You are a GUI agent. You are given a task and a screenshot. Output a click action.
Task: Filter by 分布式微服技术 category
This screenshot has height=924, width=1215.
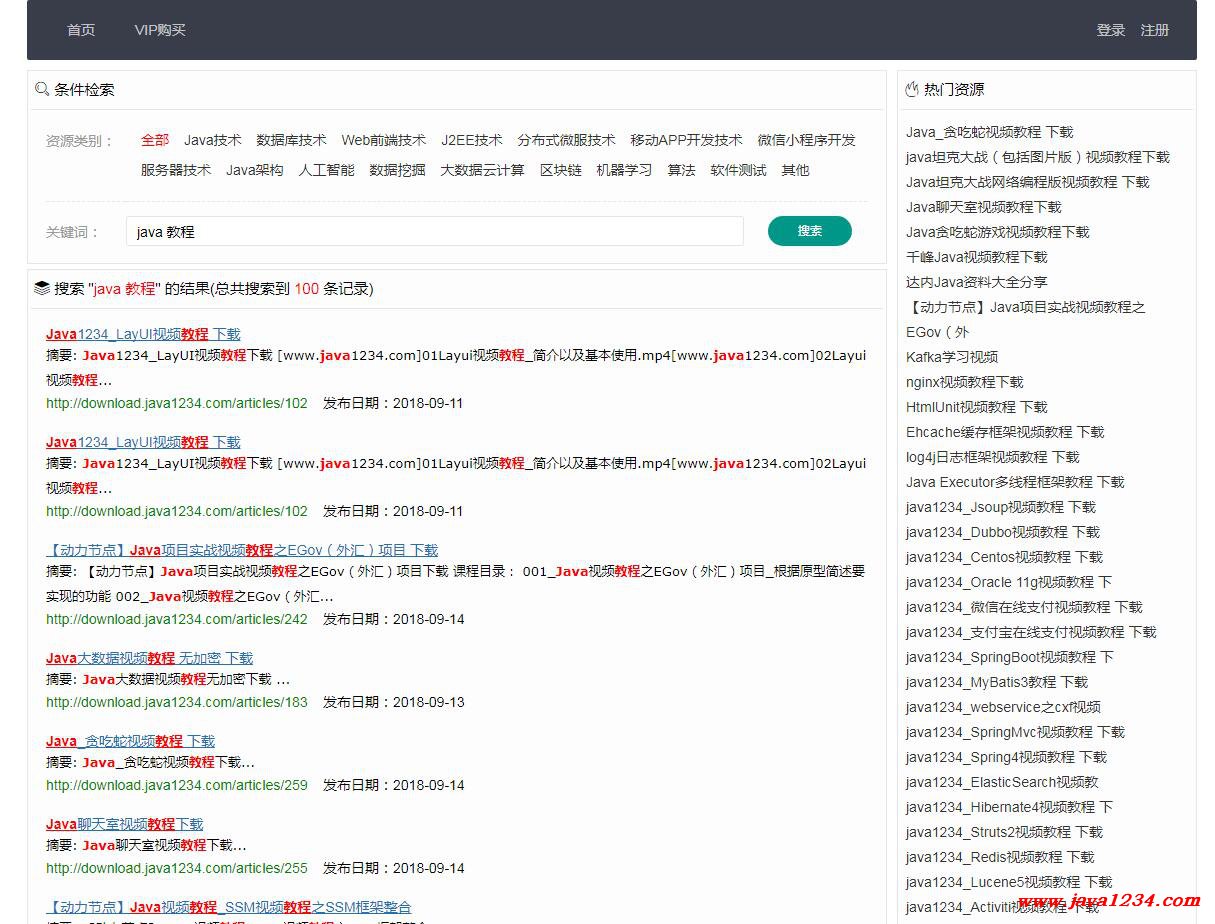pos(566,140)
